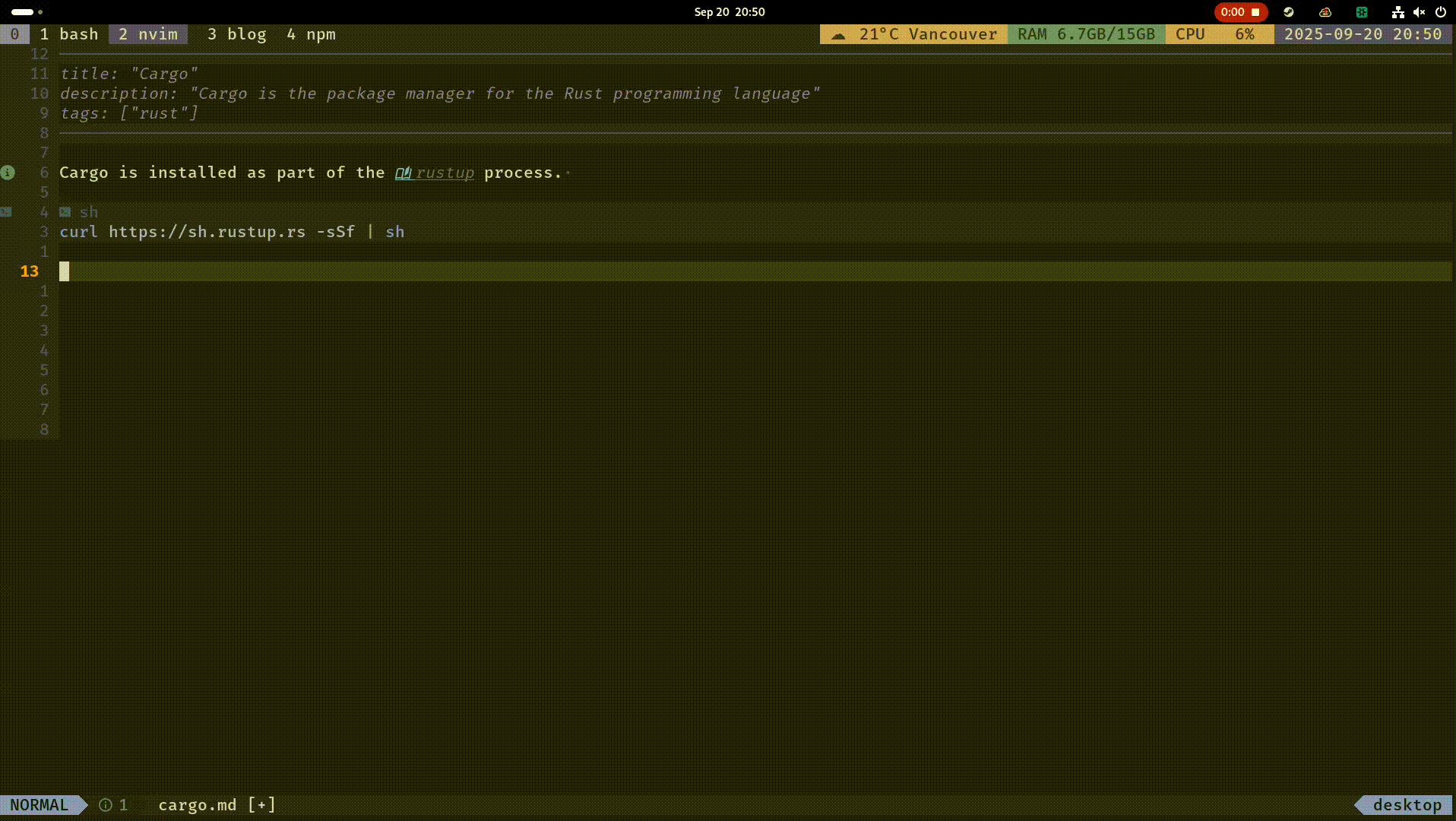Switch to tmux window 1 bash
Viewport: 1456px width, 821px height.
69,34
